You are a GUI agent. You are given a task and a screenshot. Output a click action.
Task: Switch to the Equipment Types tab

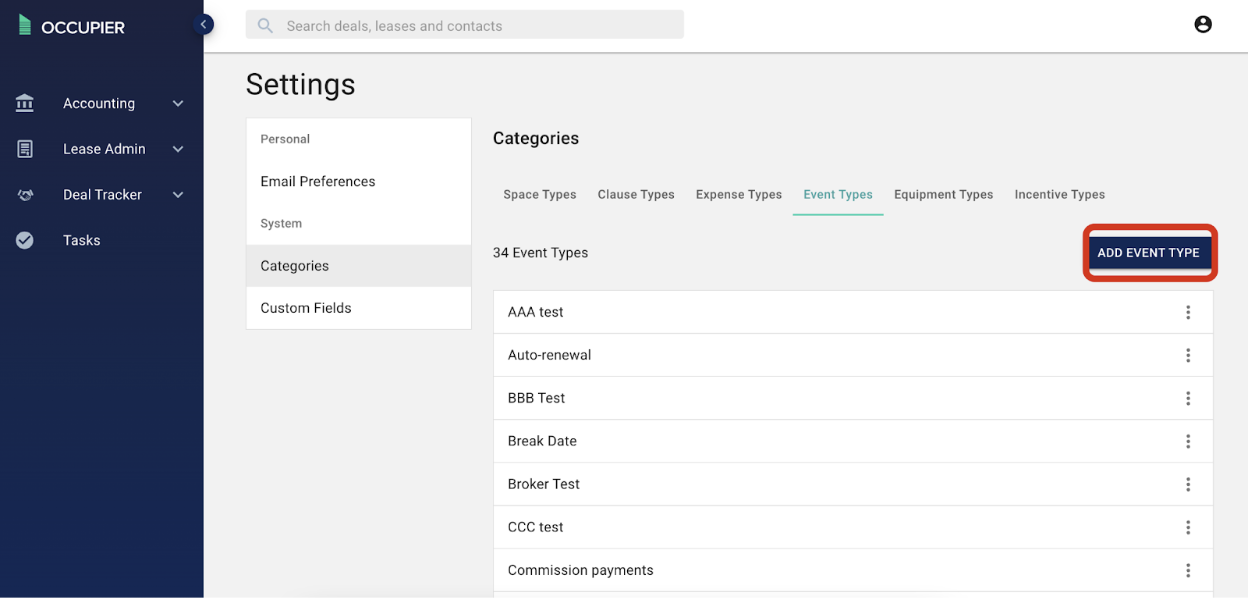click(x=943, y=194)
